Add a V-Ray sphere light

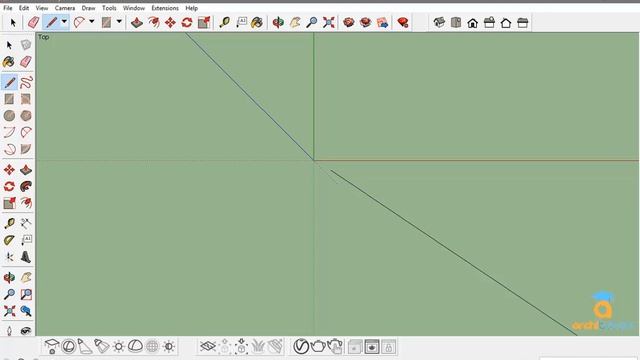pyautogui.click(x=69, y=347)
